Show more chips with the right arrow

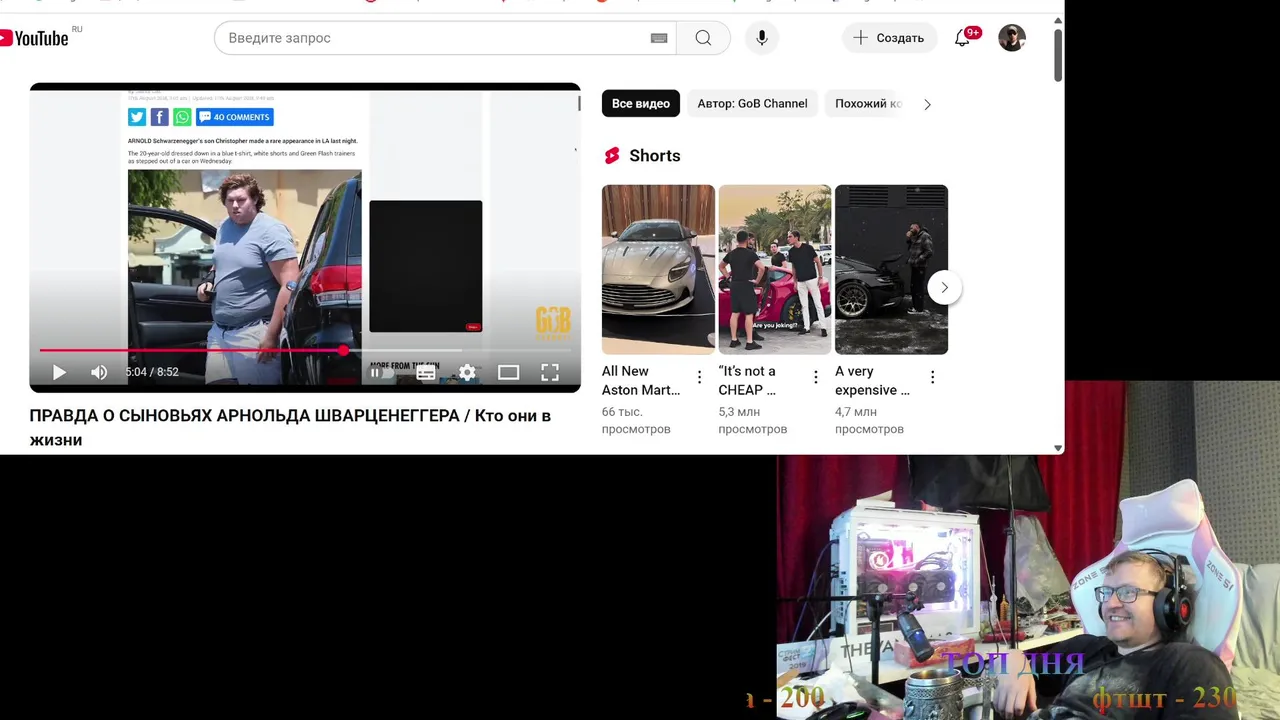pyautogui.click(x=927, y=104)
